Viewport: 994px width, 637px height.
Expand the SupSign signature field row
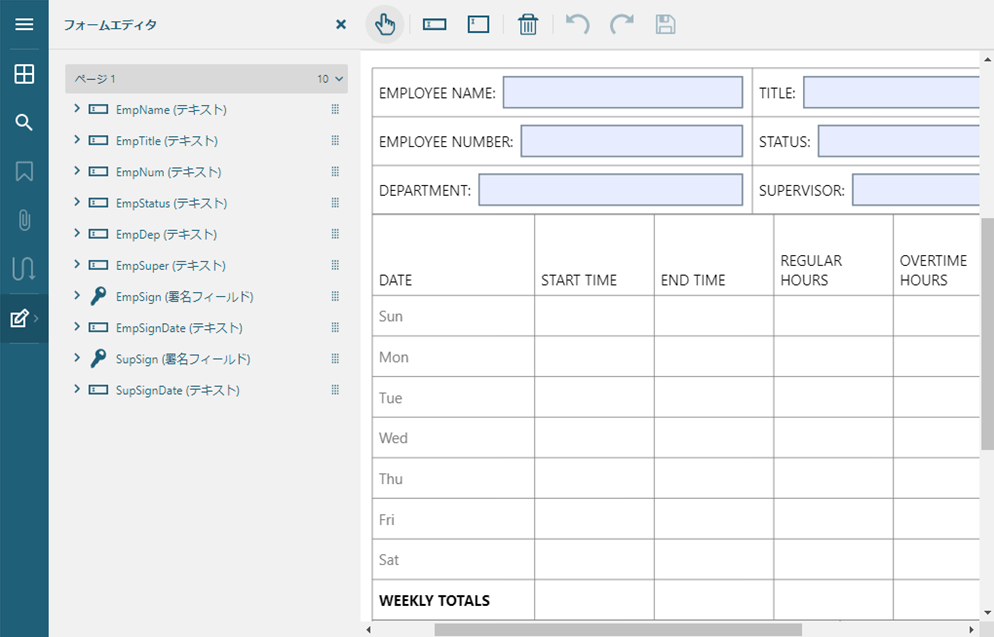(x=77, y=358)
